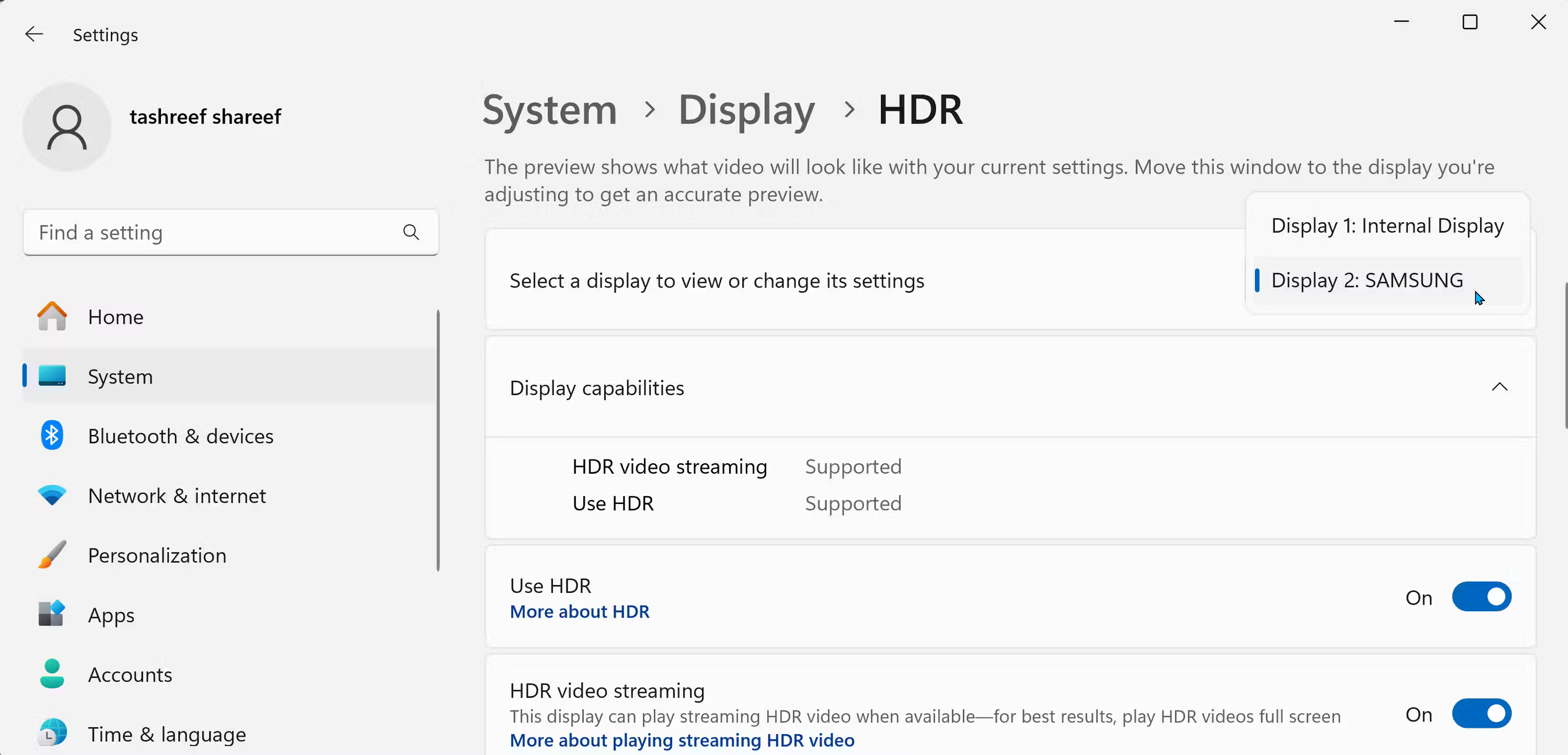Image resolution: width=1568 pixels, height=755 pixels.
Task: Click the Personalization icon in sidebar
Action: tap(51, 555)
